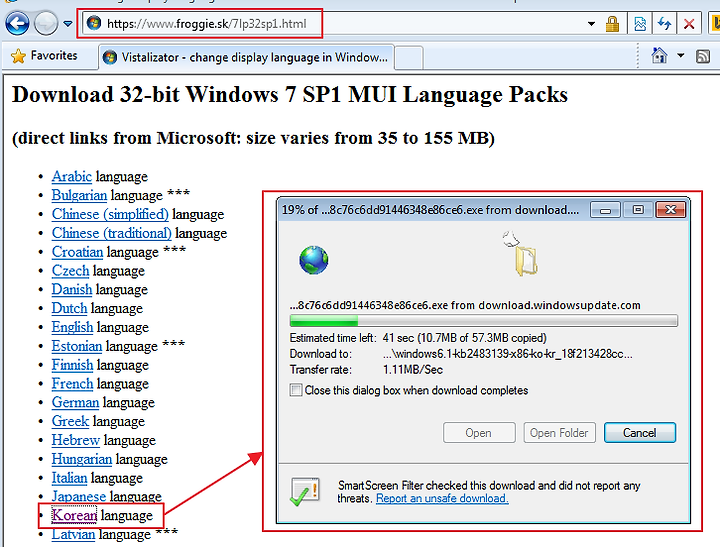Click the green download progress bar
The height and width of the screenshot is (547, 720).
click(483, 321)
